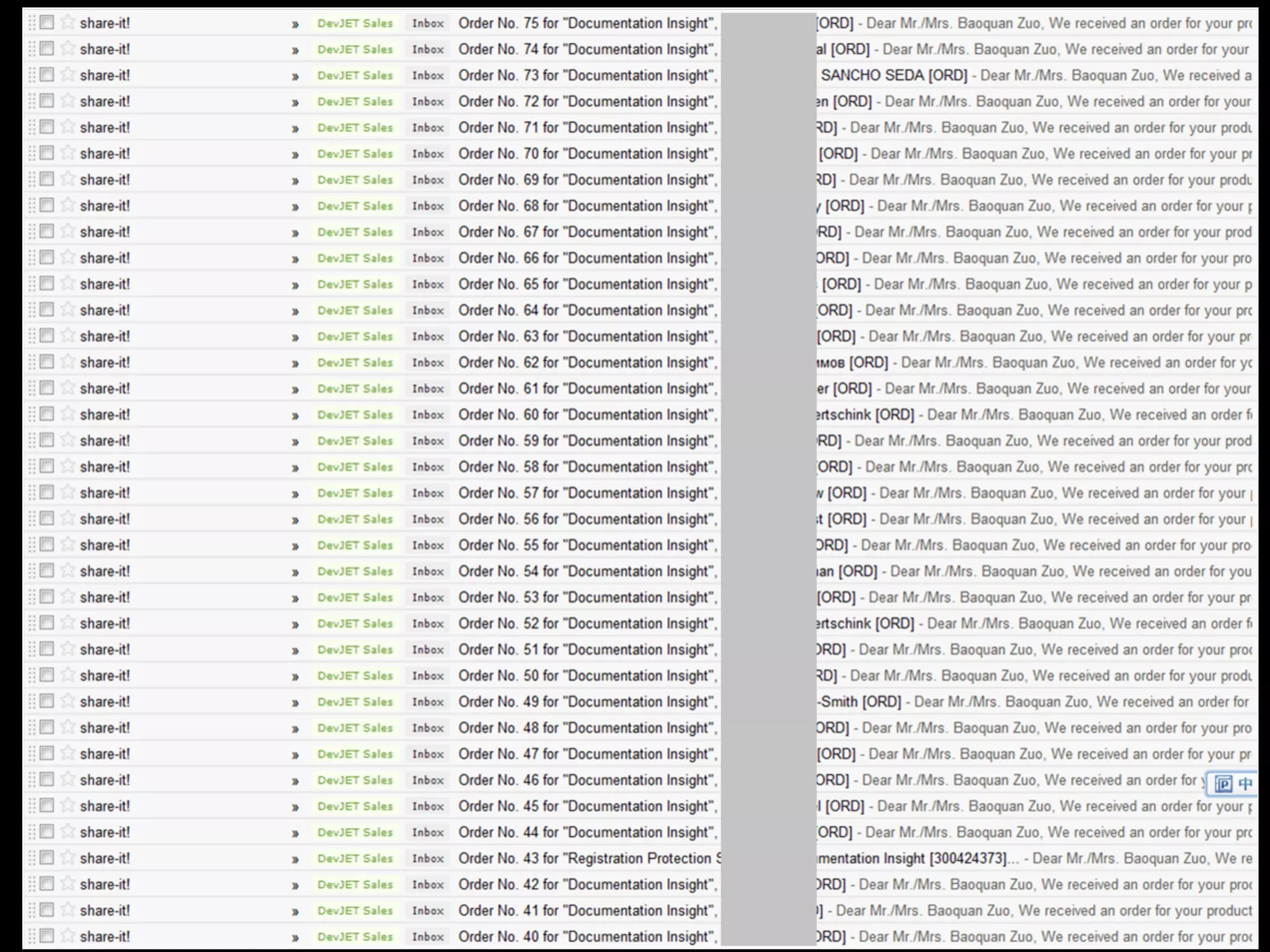The width and height of the screenshot is (1270, 952).
Task: Click importance marker on Order No. 55 row
Action: [x=295, y=546]
